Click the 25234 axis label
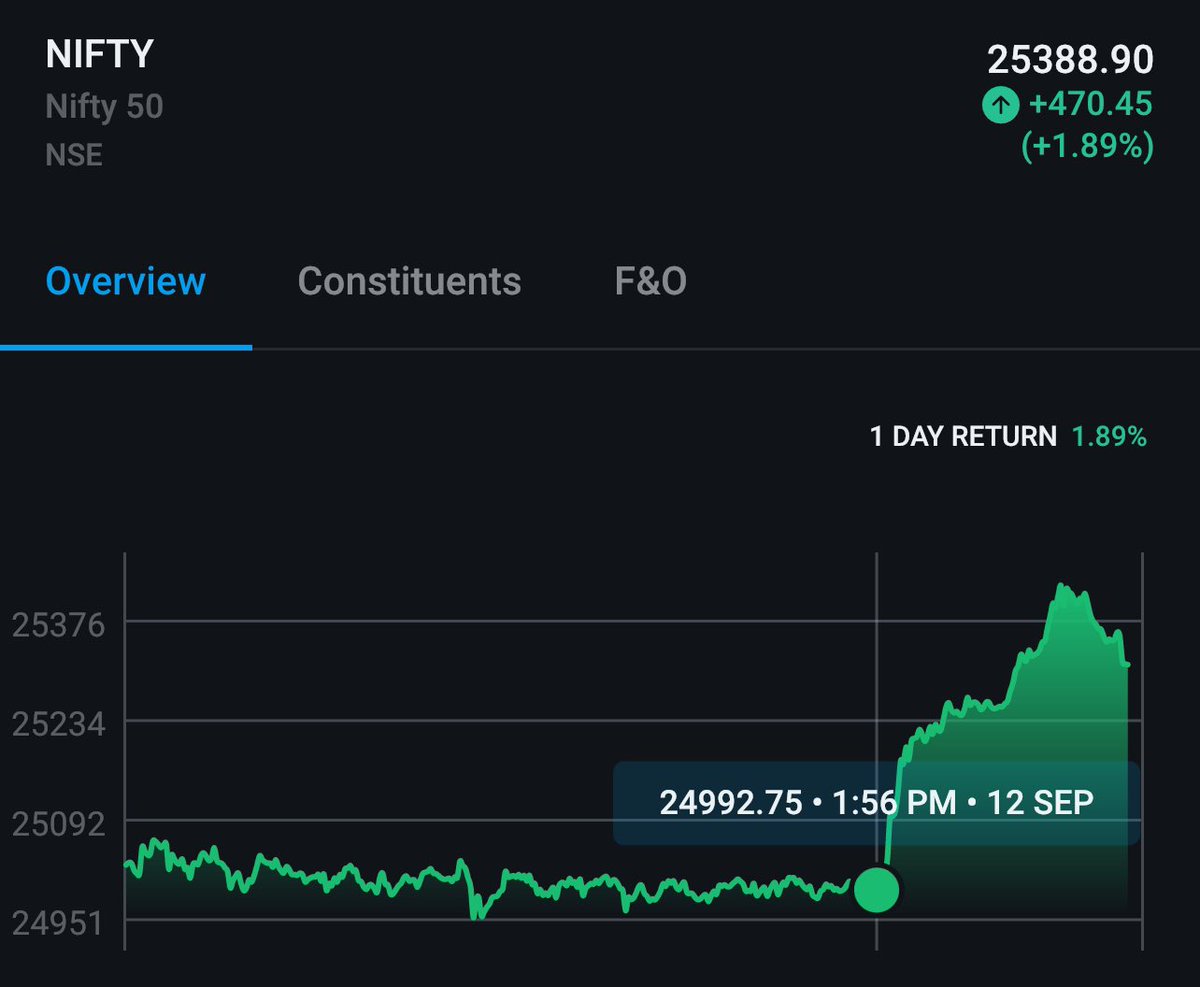 58,724
